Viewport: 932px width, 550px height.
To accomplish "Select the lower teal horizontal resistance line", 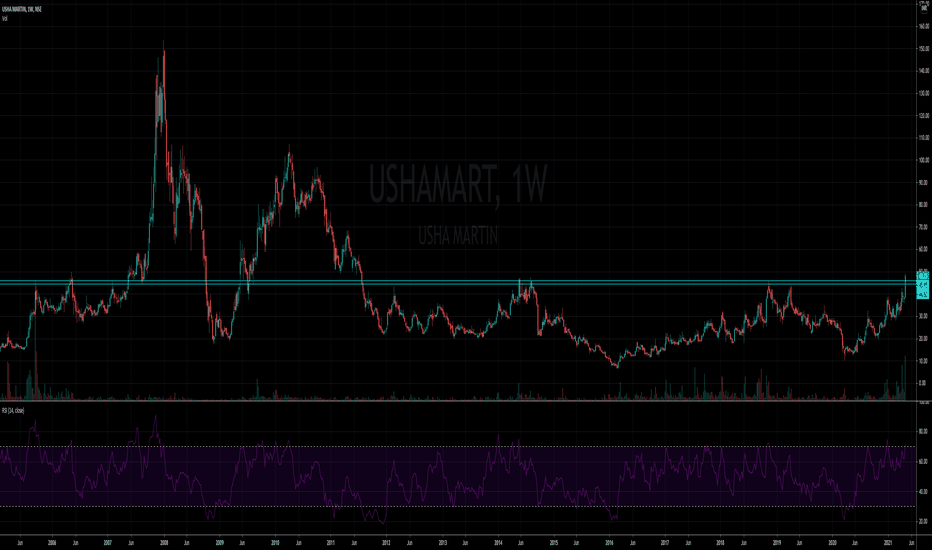I will pyautogui.click(x=458, y=284).
